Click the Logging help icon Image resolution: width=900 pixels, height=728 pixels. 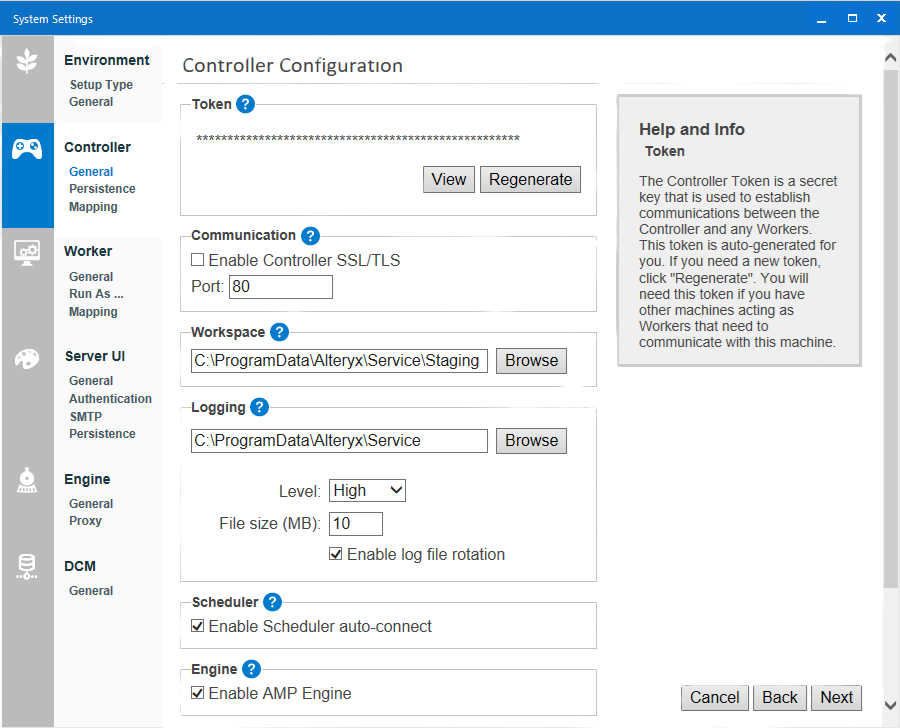[x=259, y=407]
